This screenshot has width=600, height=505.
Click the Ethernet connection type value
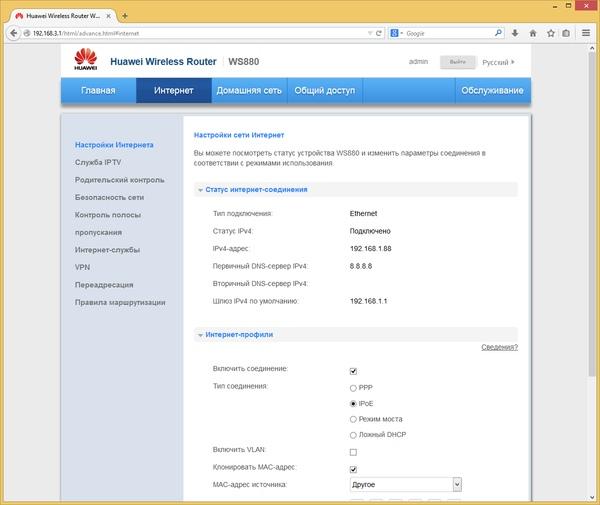pos(363,213)
